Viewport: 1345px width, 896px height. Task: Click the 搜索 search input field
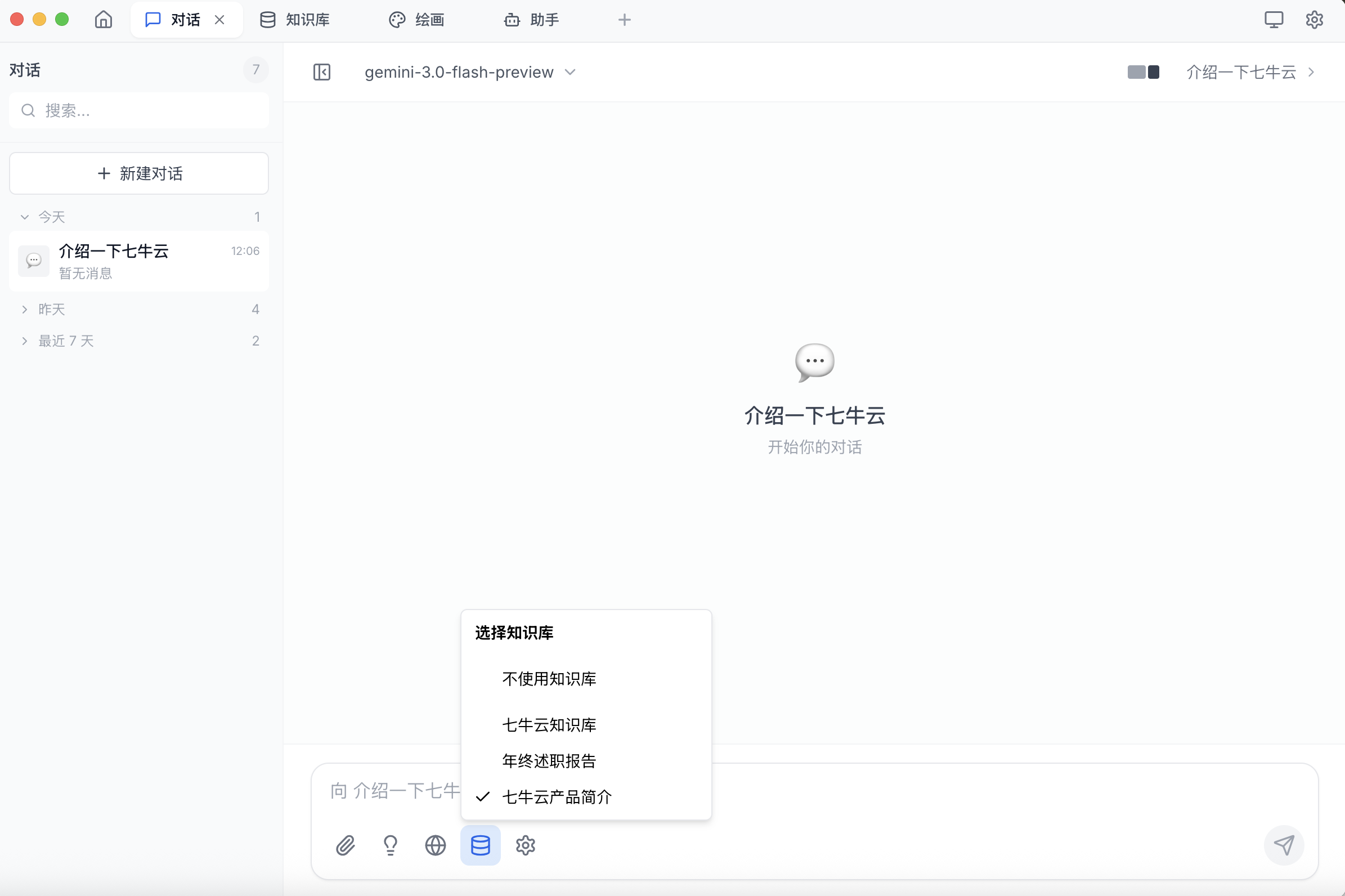(x=139, y=110)
